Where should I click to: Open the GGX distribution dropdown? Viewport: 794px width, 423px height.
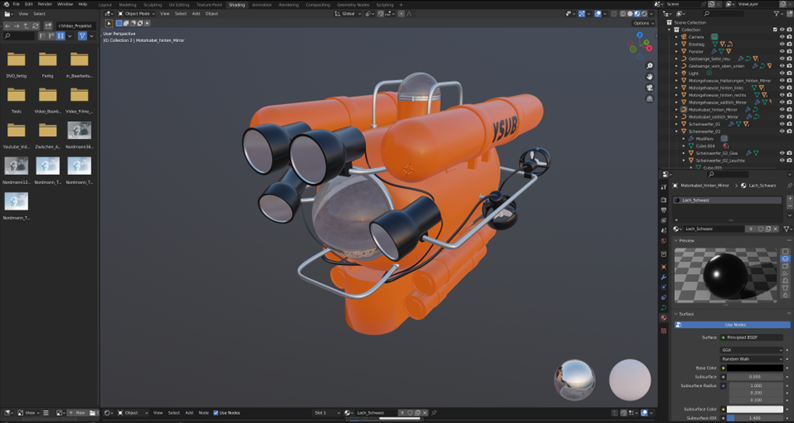[x=749, y=350]
